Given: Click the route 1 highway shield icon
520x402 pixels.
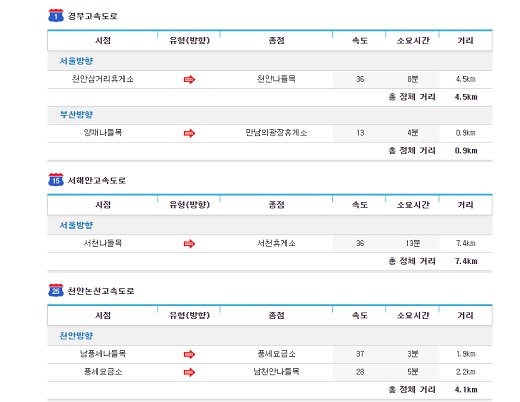Looking at the screenshot, I should click(56, 16).
